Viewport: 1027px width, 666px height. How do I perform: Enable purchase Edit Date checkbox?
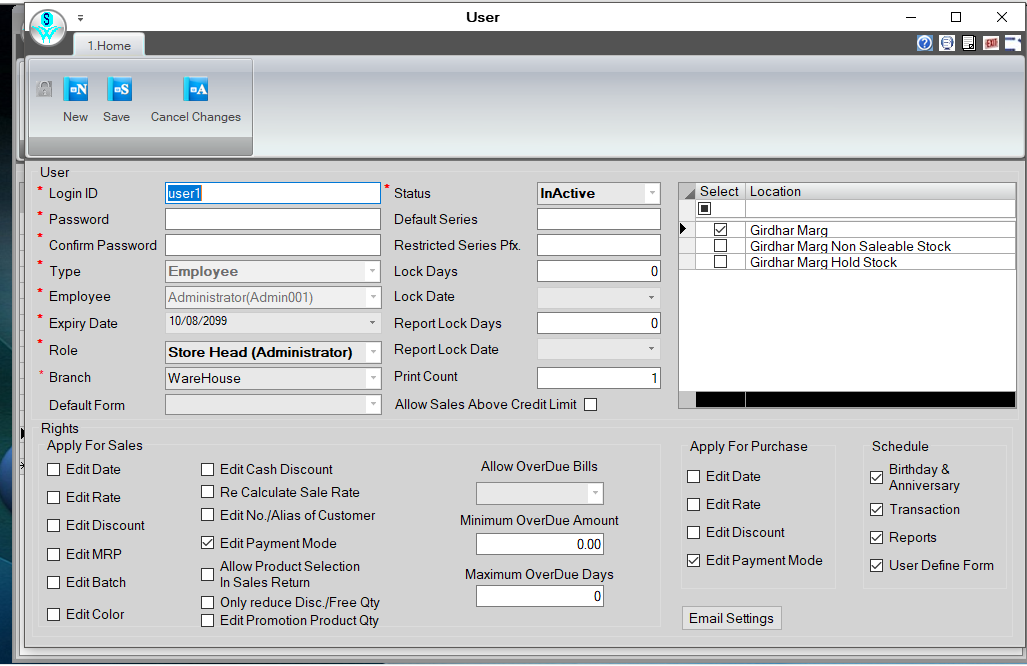tap(694, 477)
